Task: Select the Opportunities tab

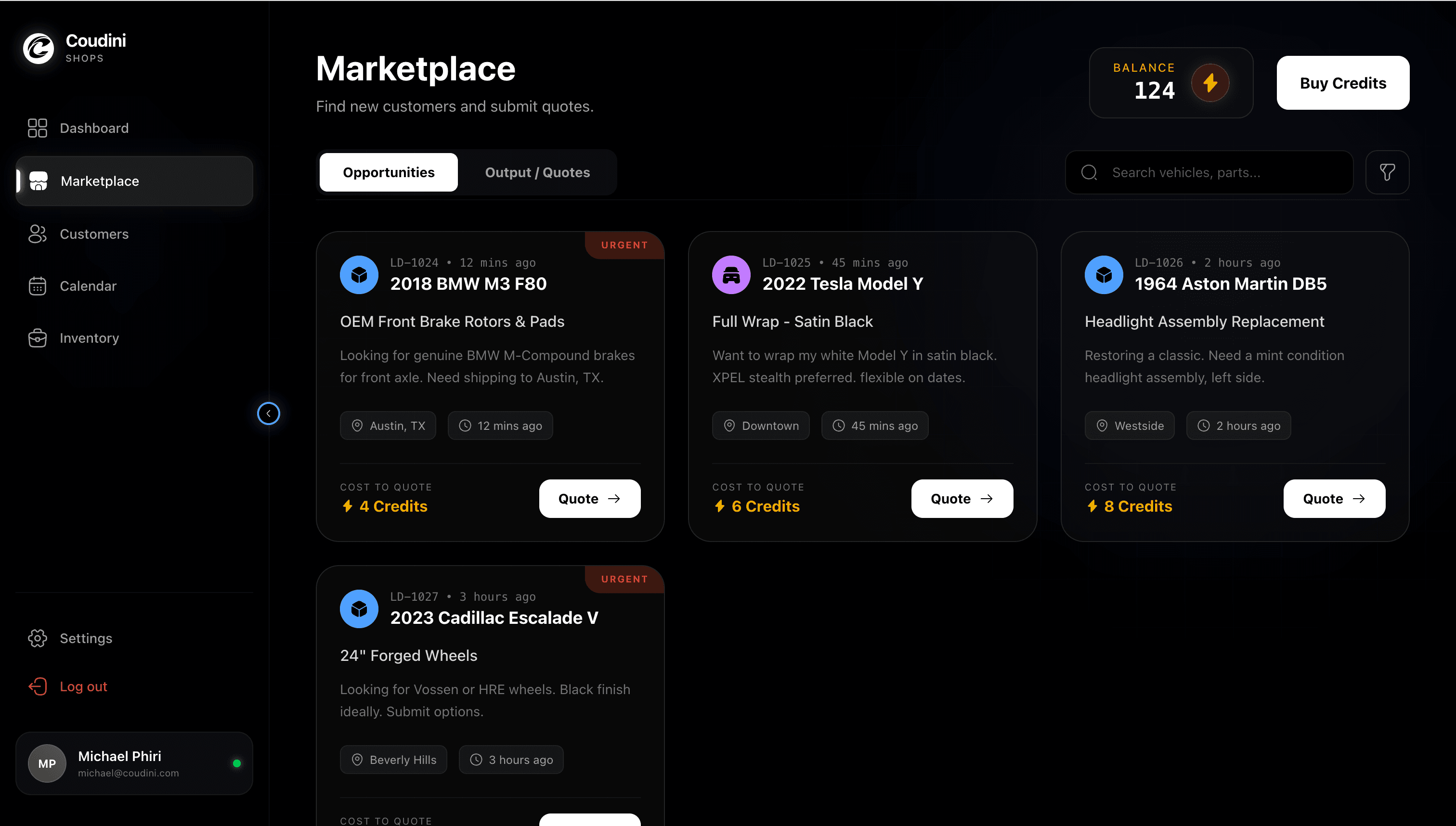Action: (388, 172)
